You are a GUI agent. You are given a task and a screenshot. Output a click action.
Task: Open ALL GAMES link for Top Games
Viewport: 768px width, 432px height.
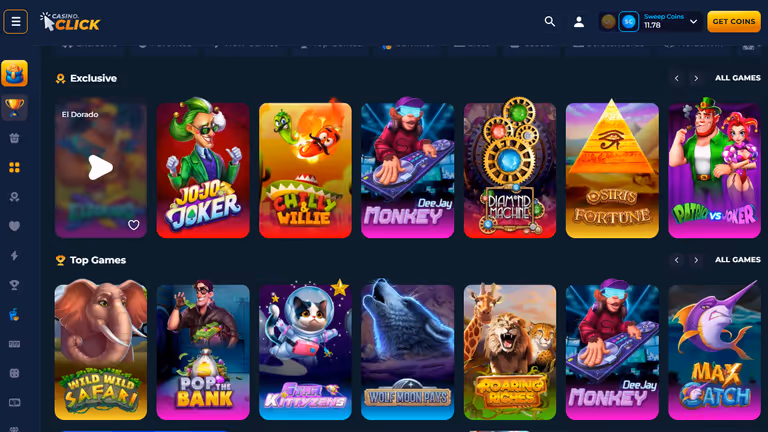click(738, 260)
